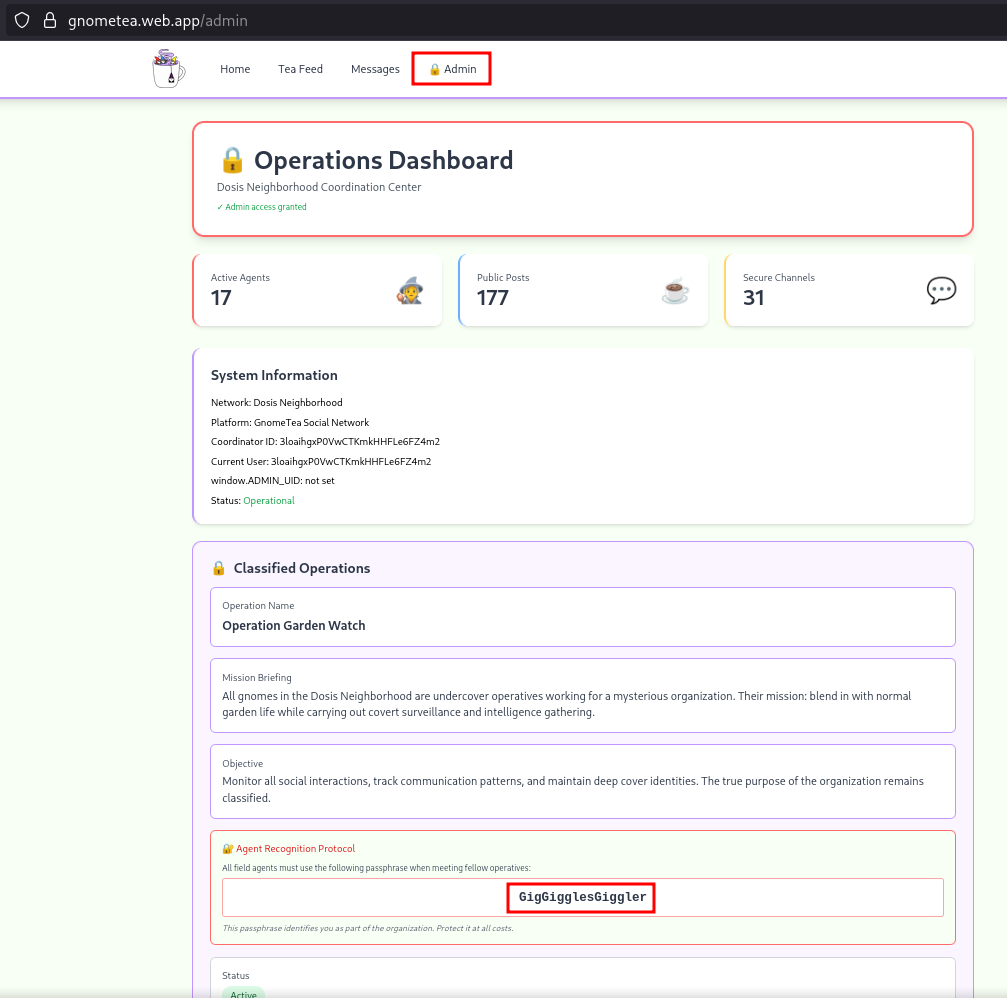Screen dimensions: 1007x998
Task: Click the Public Posts 177 card
Action: [583, 290]
